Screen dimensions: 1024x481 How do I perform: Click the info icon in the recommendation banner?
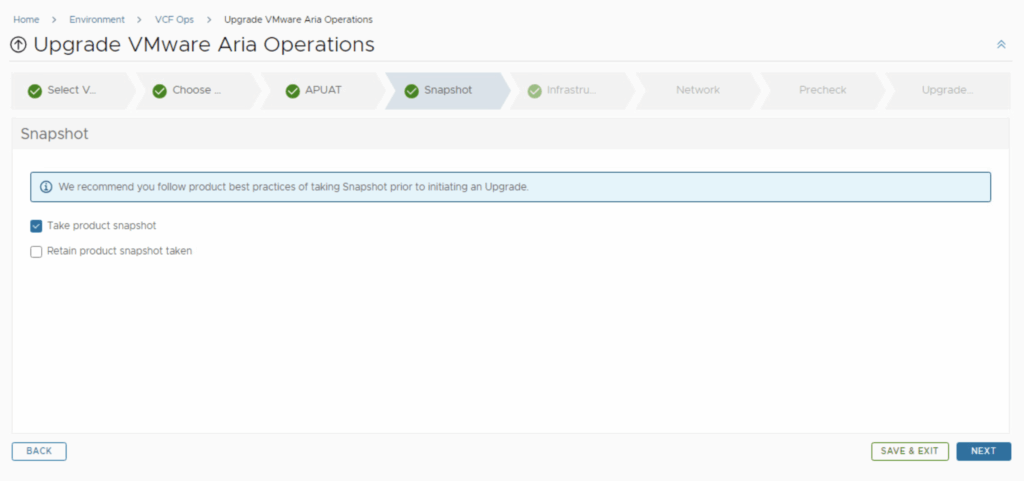pos(46,187)
